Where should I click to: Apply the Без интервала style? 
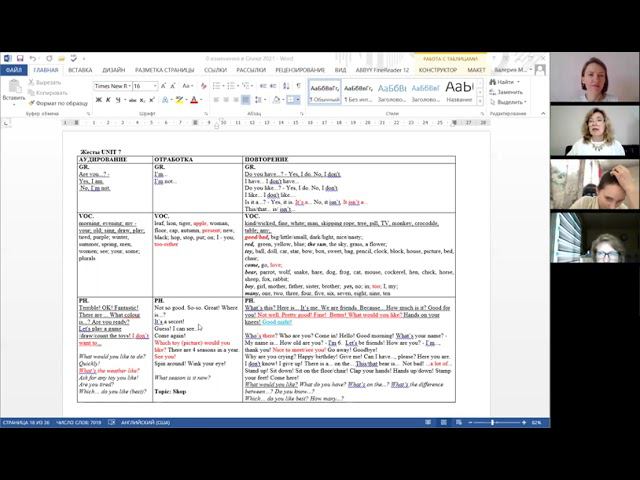(x=358, y=92)
